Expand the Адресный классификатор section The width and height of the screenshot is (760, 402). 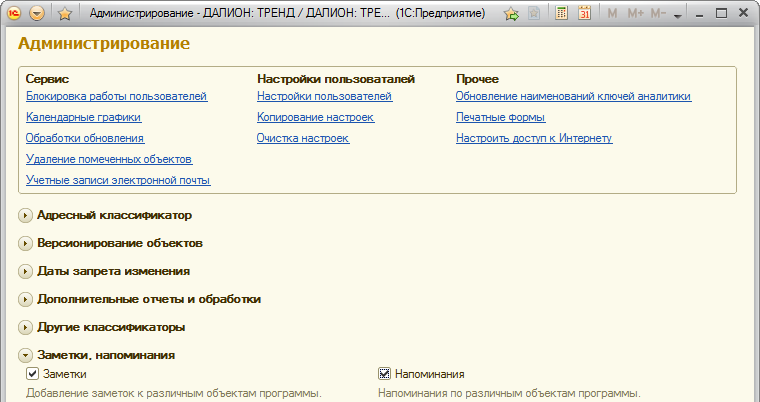[x=25, y=215]
